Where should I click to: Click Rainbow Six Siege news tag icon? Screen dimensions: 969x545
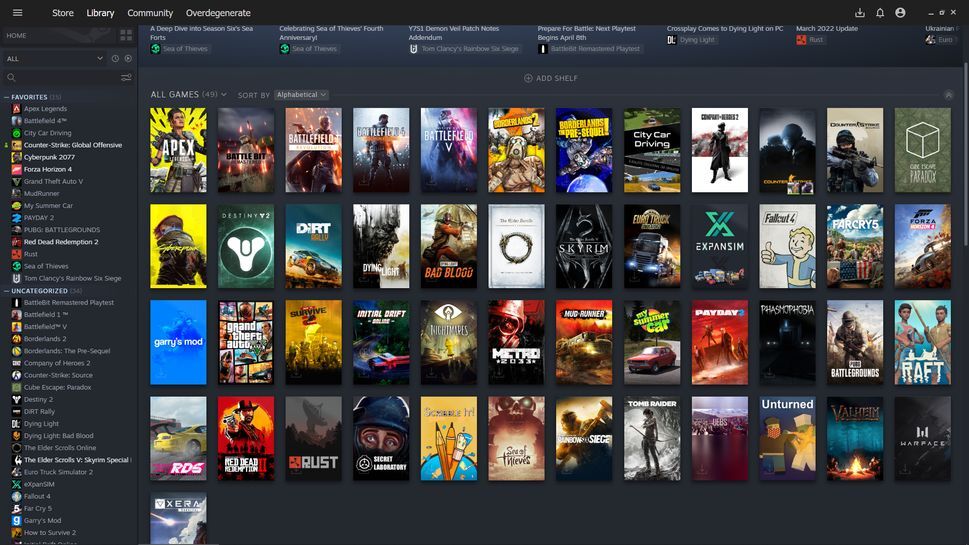[x=413, y=48]
